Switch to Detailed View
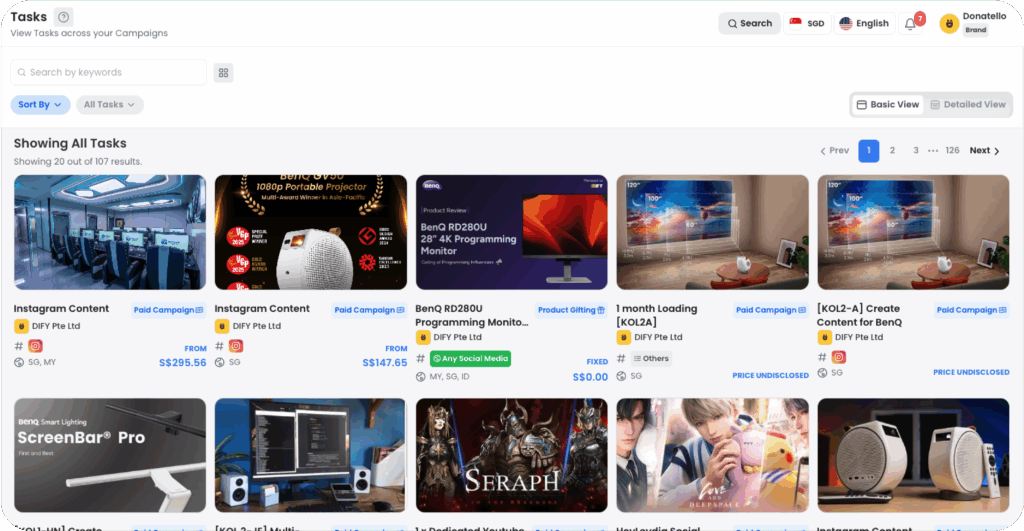This screenshot has height=531, width=1024. coord(968,105)
